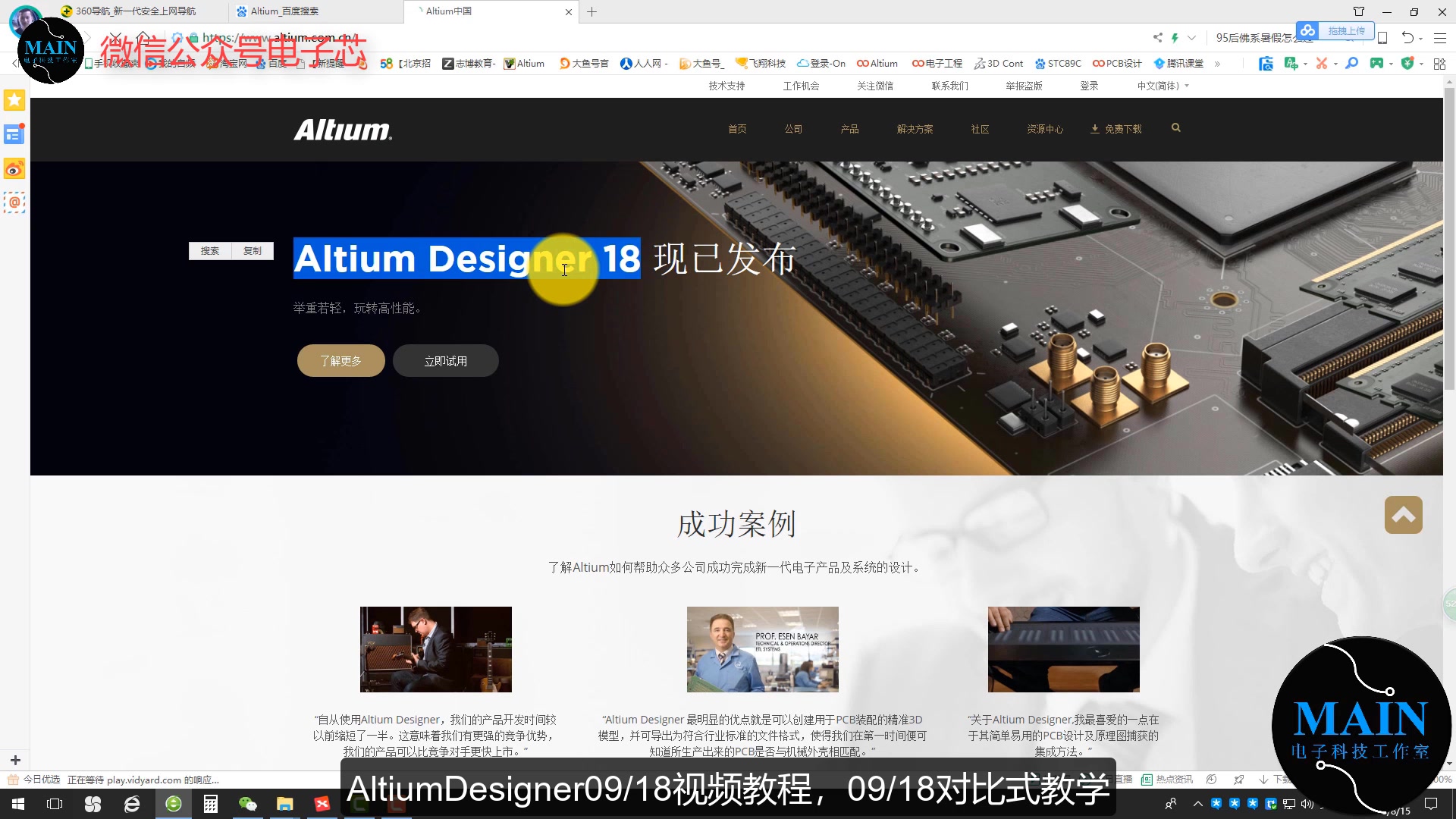Click the blue password key icon
1456x819 pixels.
click(1351, 64)
